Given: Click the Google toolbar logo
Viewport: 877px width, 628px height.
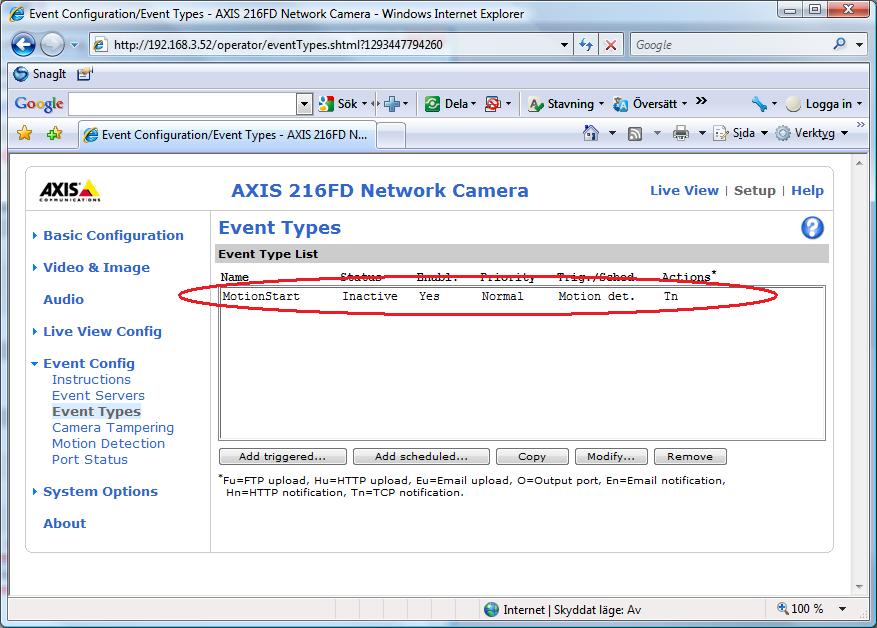Looking at the screenshot, I should pos(39,104).
